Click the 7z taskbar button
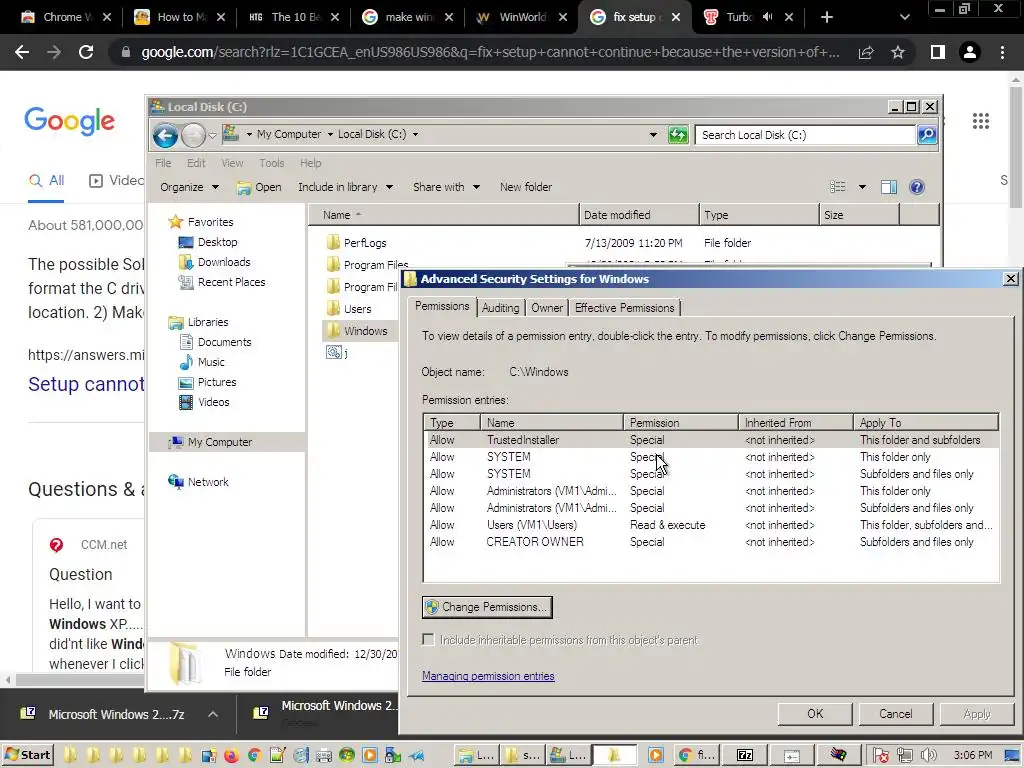This screenshot has width=1024, height=768. tap(745, 756)
